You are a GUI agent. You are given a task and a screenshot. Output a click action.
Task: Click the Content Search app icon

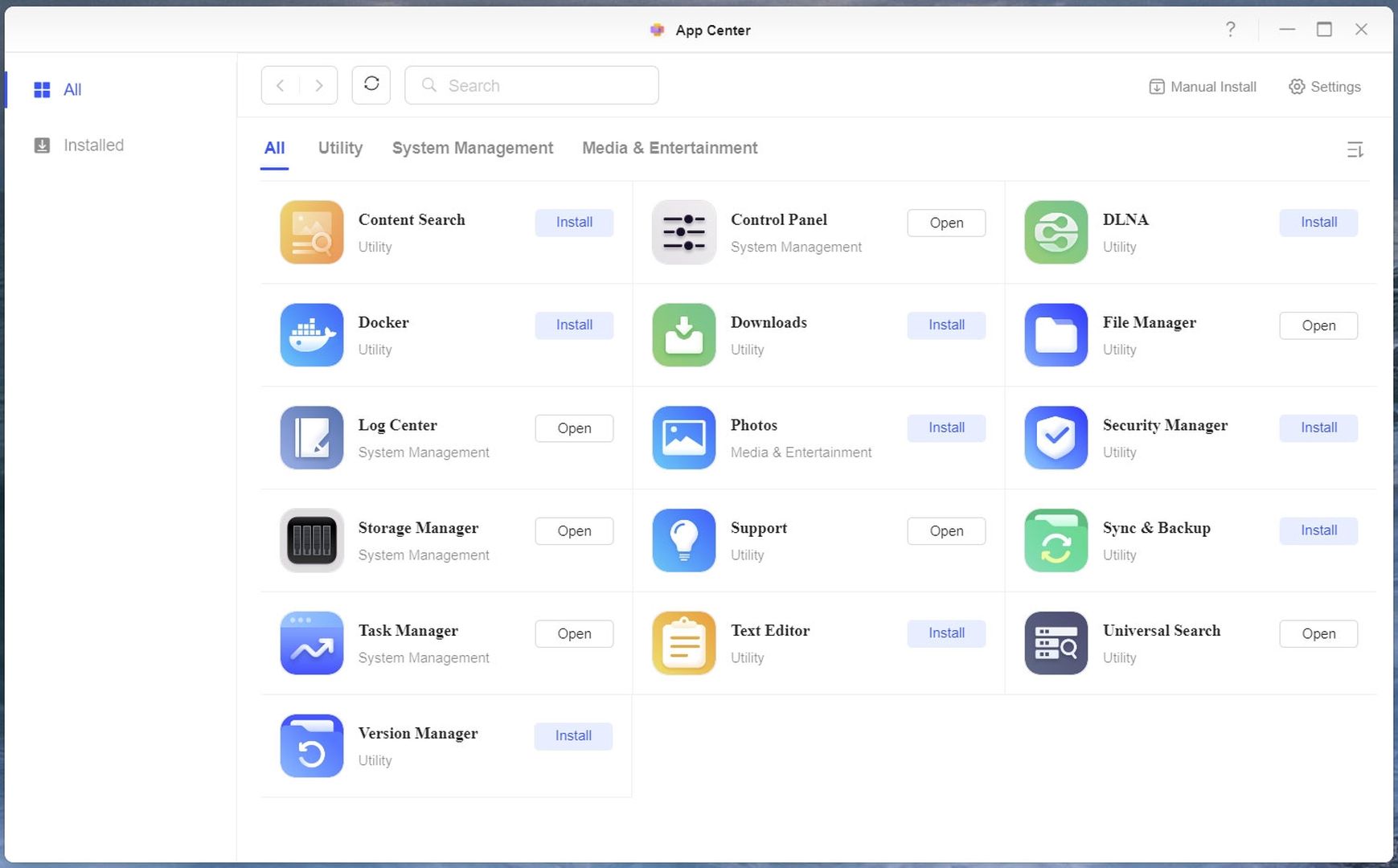coord(312,232)
